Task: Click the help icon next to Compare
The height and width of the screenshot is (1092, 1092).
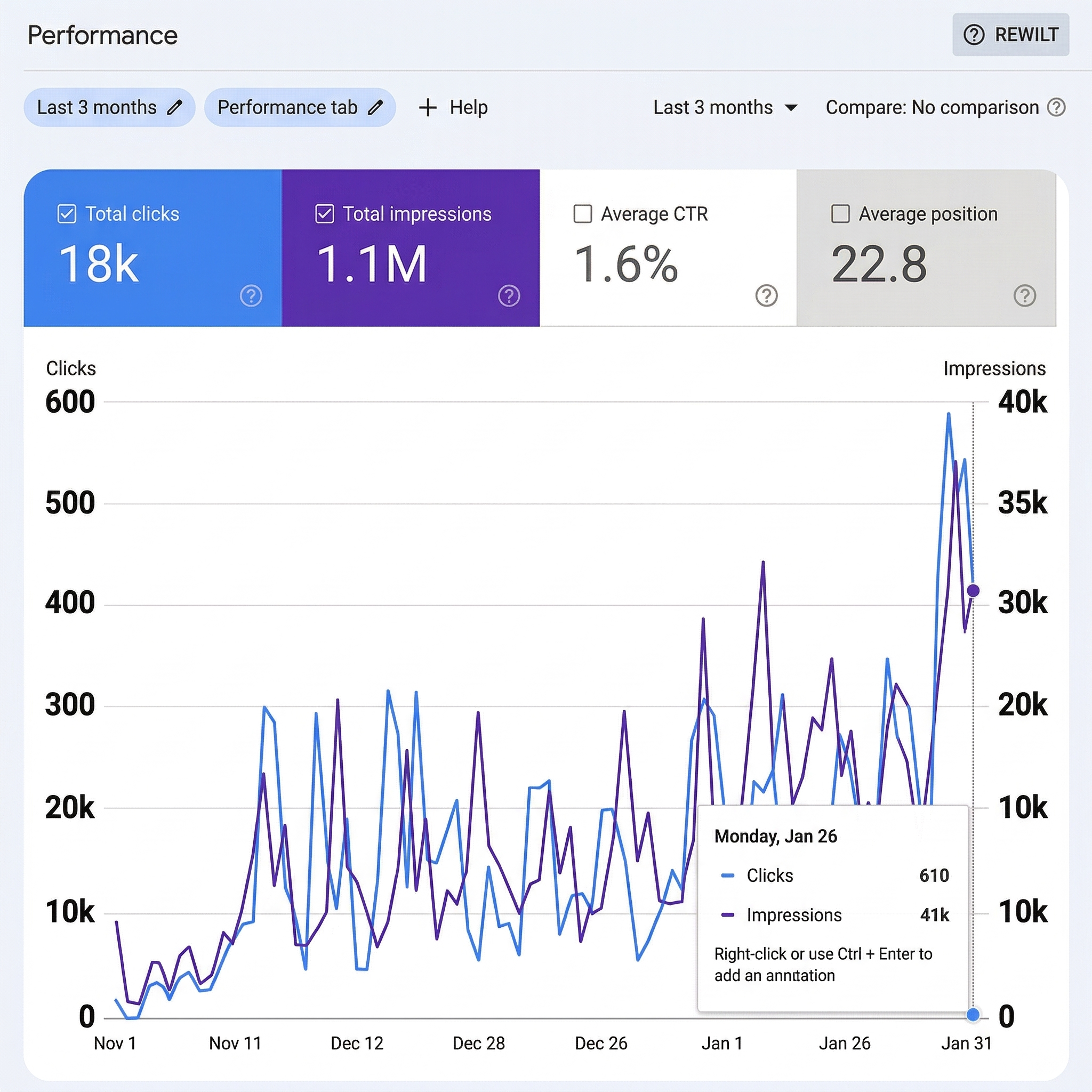Action: pos(1058,107)
